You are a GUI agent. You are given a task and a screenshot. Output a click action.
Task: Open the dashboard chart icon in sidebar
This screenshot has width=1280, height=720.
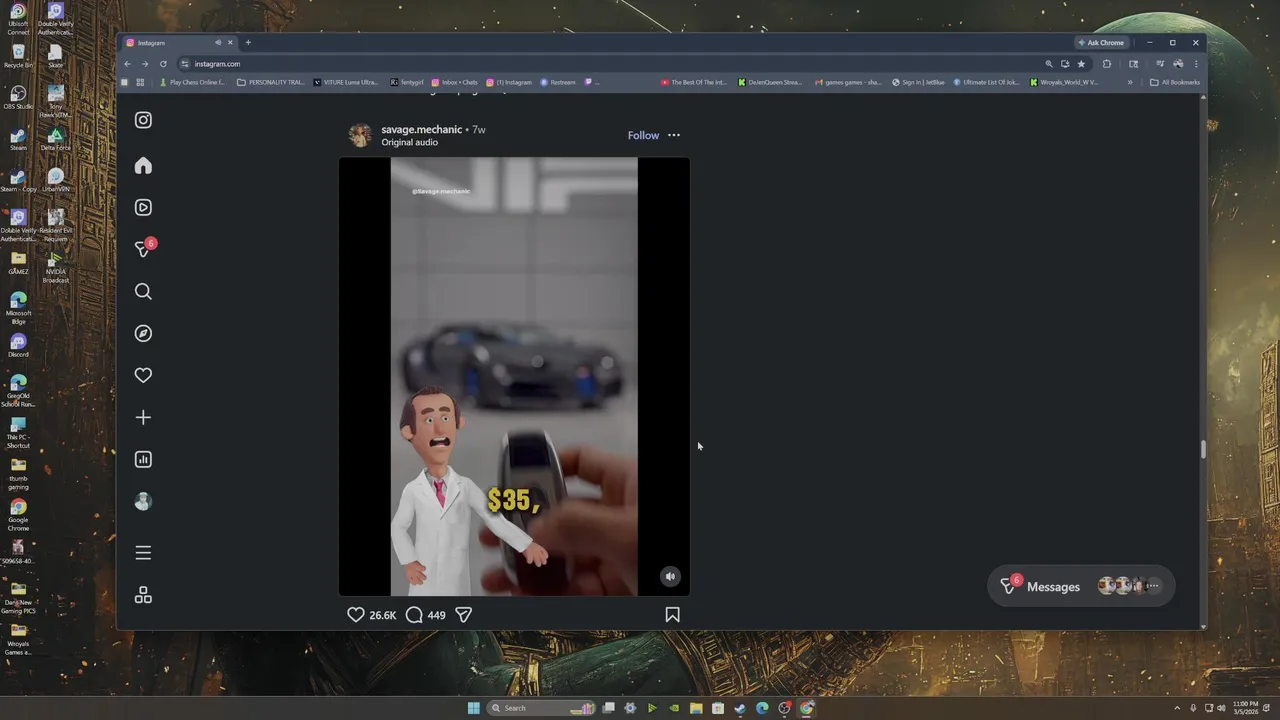pos(143,460)
